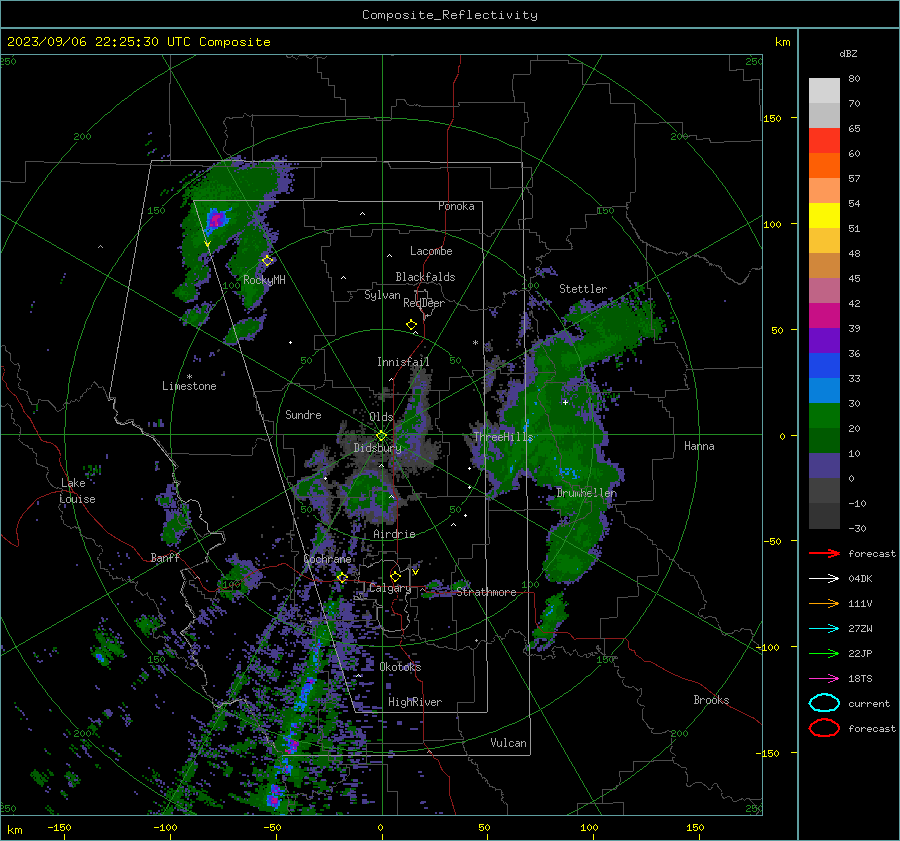The height and width of the screenshot is (841, 900).
Task: Select the 39 dBZ magenta swatch
Action: point(824,315)
